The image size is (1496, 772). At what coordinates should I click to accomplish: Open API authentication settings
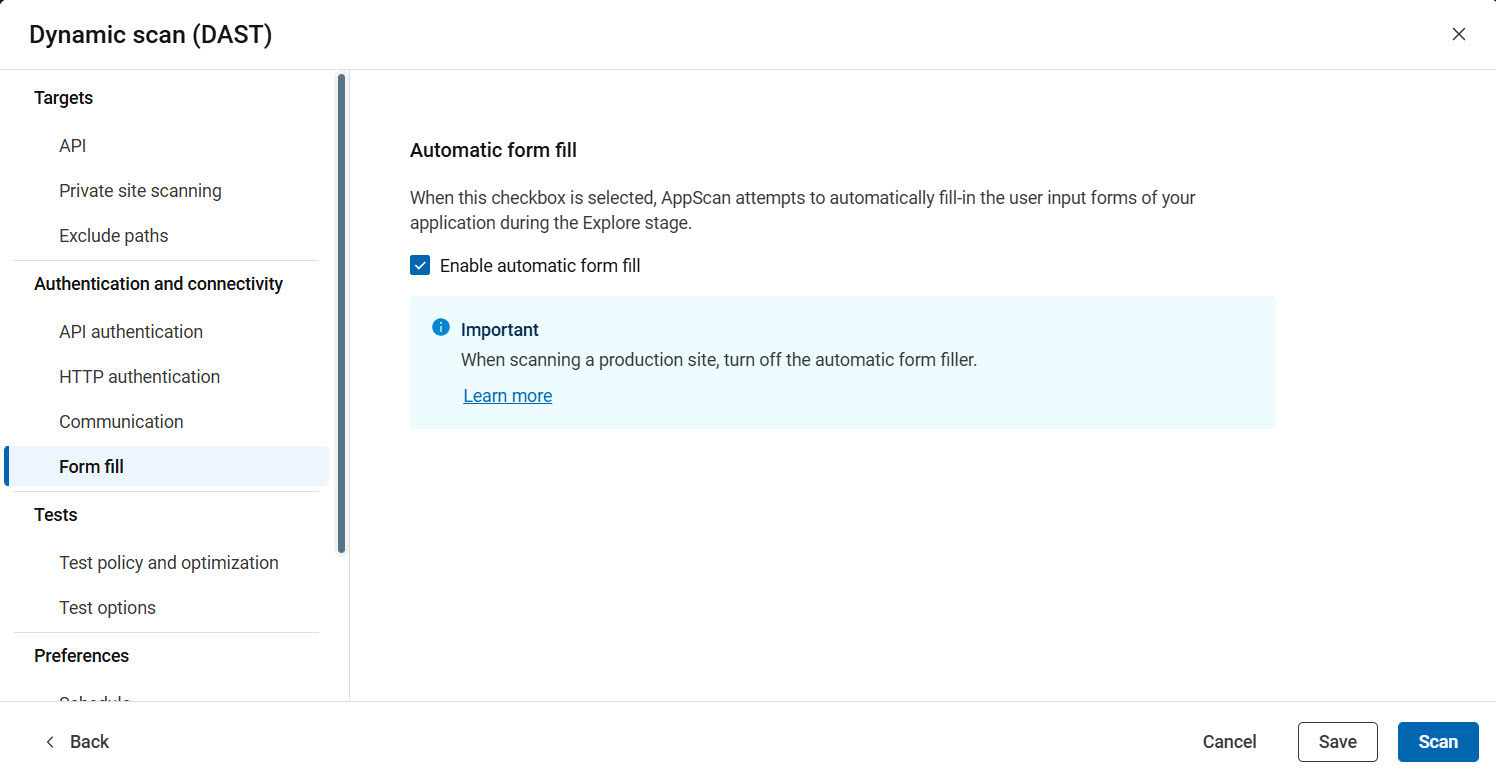pos(131,331)
